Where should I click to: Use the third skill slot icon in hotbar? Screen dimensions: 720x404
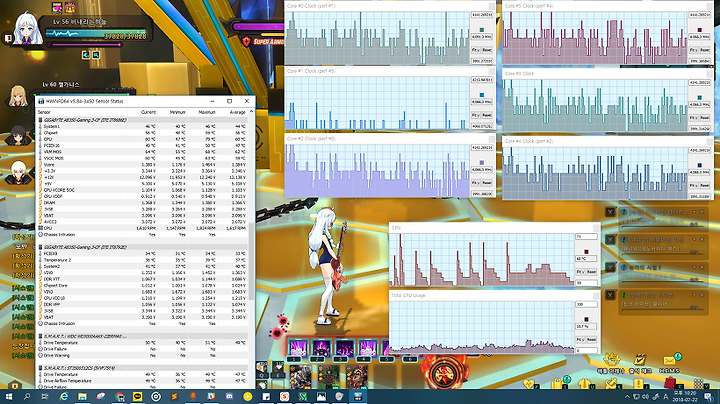[x=344, y=348]
